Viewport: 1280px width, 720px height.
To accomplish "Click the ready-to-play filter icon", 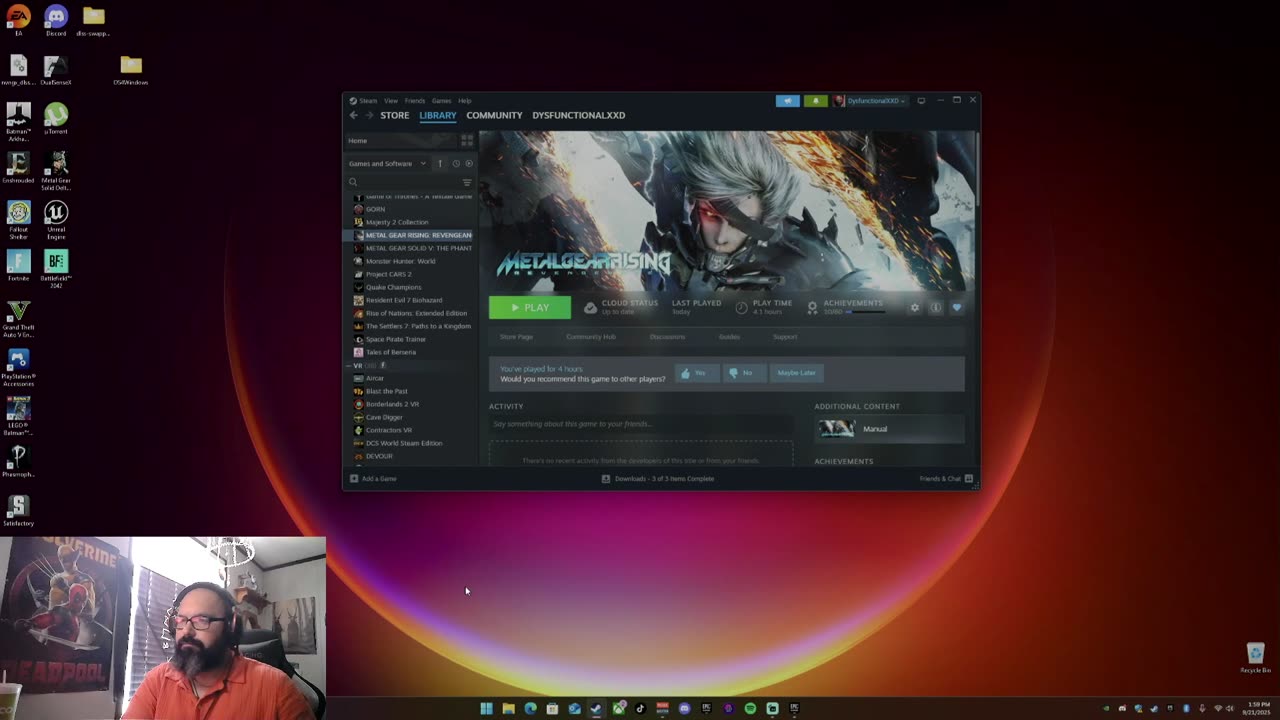I will tap(469, 164).
